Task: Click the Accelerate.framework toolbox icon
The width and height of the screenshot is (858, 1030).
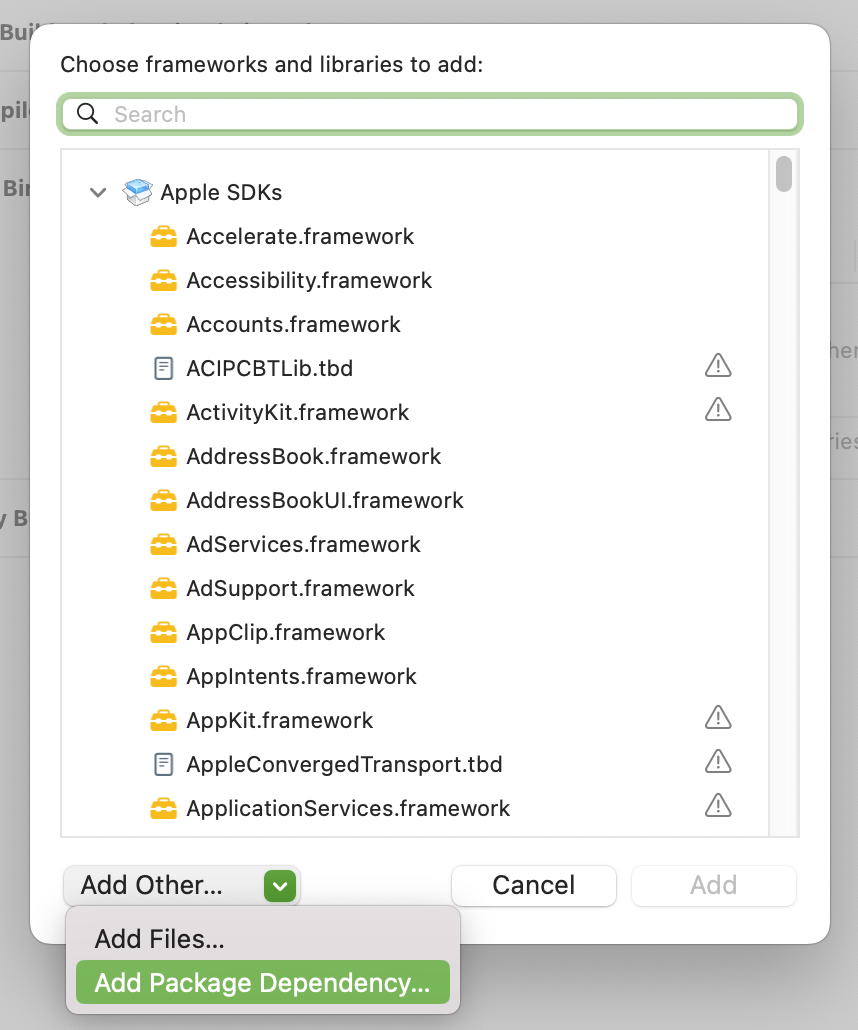Action: (164, 236)
